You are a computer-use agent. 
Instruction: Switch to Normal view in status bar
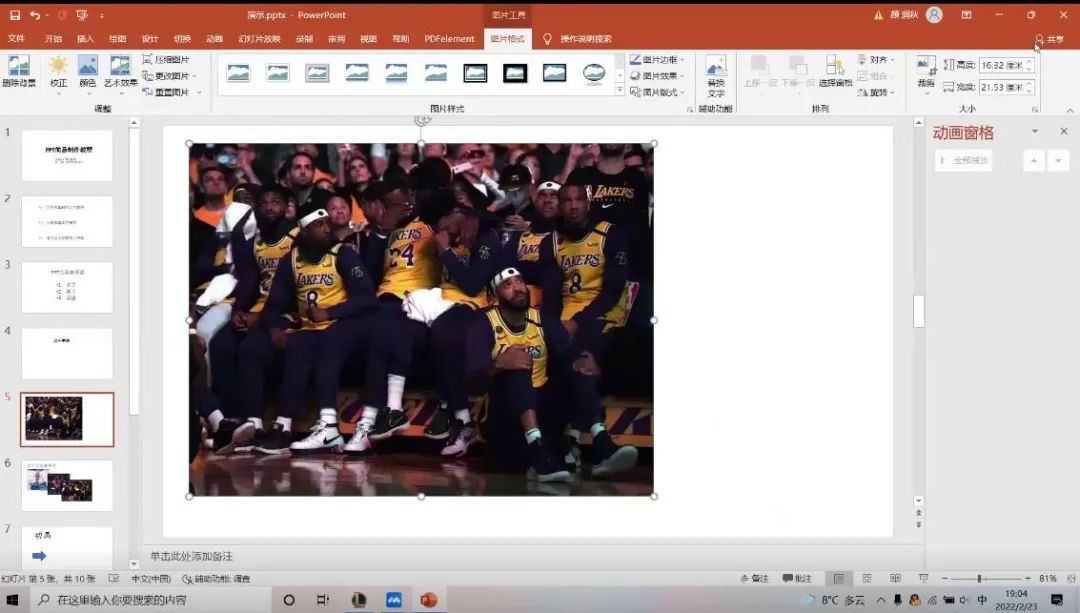839,579
